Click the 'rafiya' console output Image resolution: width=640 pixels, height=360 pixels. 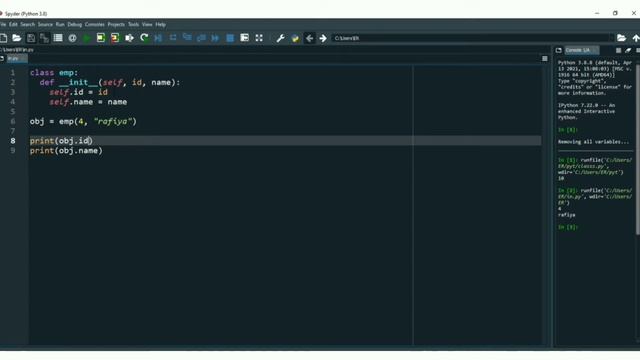(x=567, y=215)
